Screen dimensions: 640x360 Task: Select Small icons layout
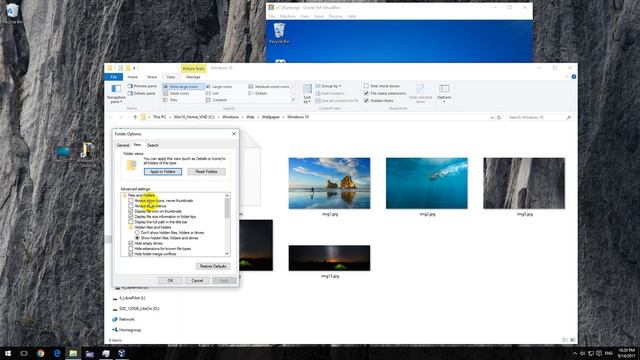(176, 93)
